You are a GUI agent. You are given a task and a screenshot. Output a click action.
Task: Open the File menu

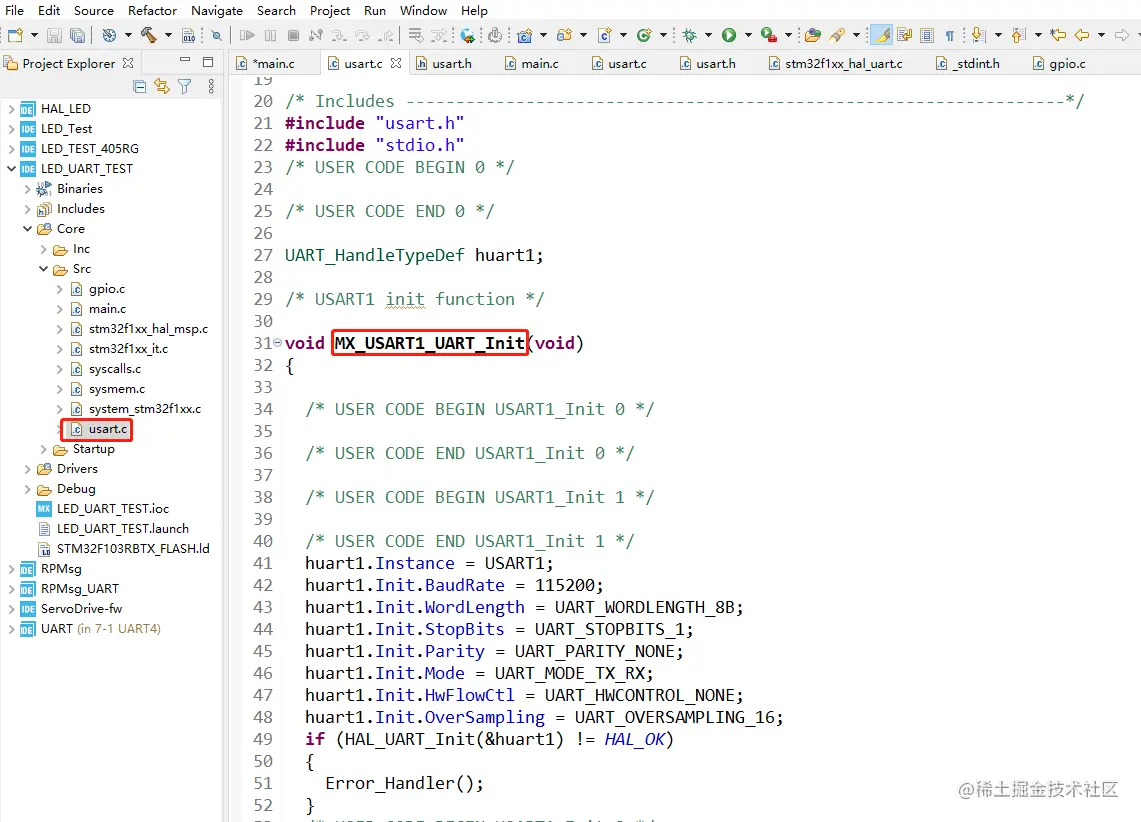(15, 10)
